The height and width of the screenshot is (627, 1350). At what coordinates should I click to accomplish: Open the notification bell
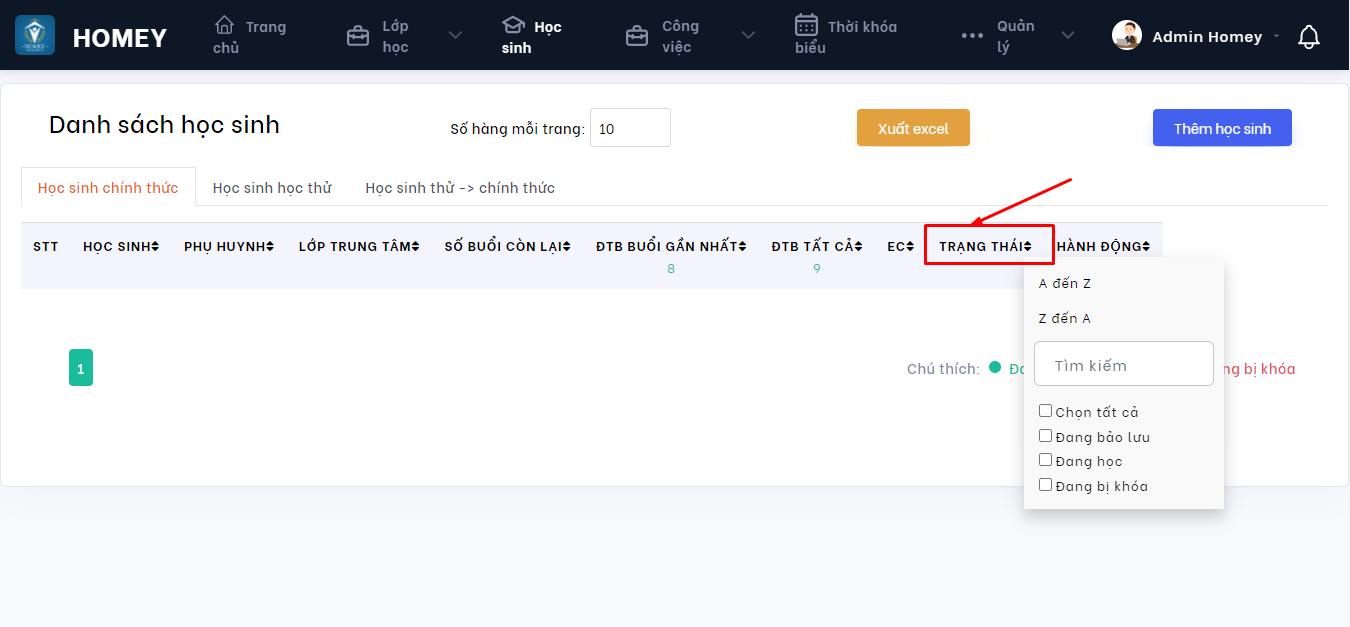tap(1308, 38)
